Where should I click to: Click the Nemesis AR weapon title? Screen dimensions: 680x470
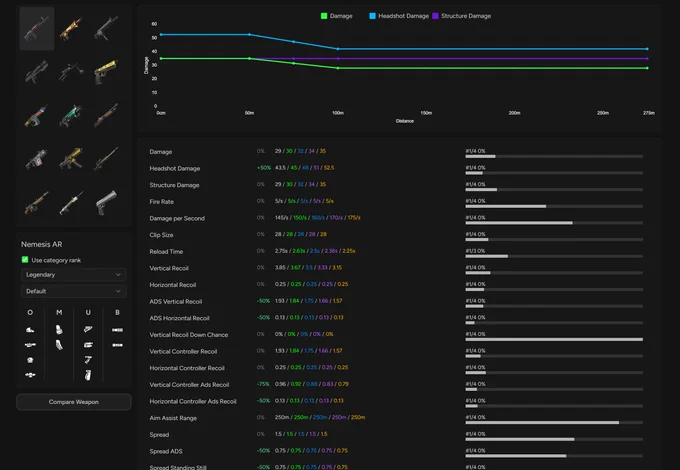coord(42,244)
